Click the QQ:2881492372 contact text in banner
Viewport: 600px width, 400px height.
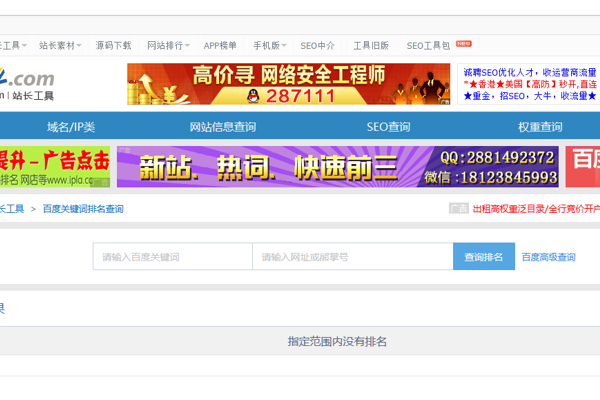click(497, 158)
